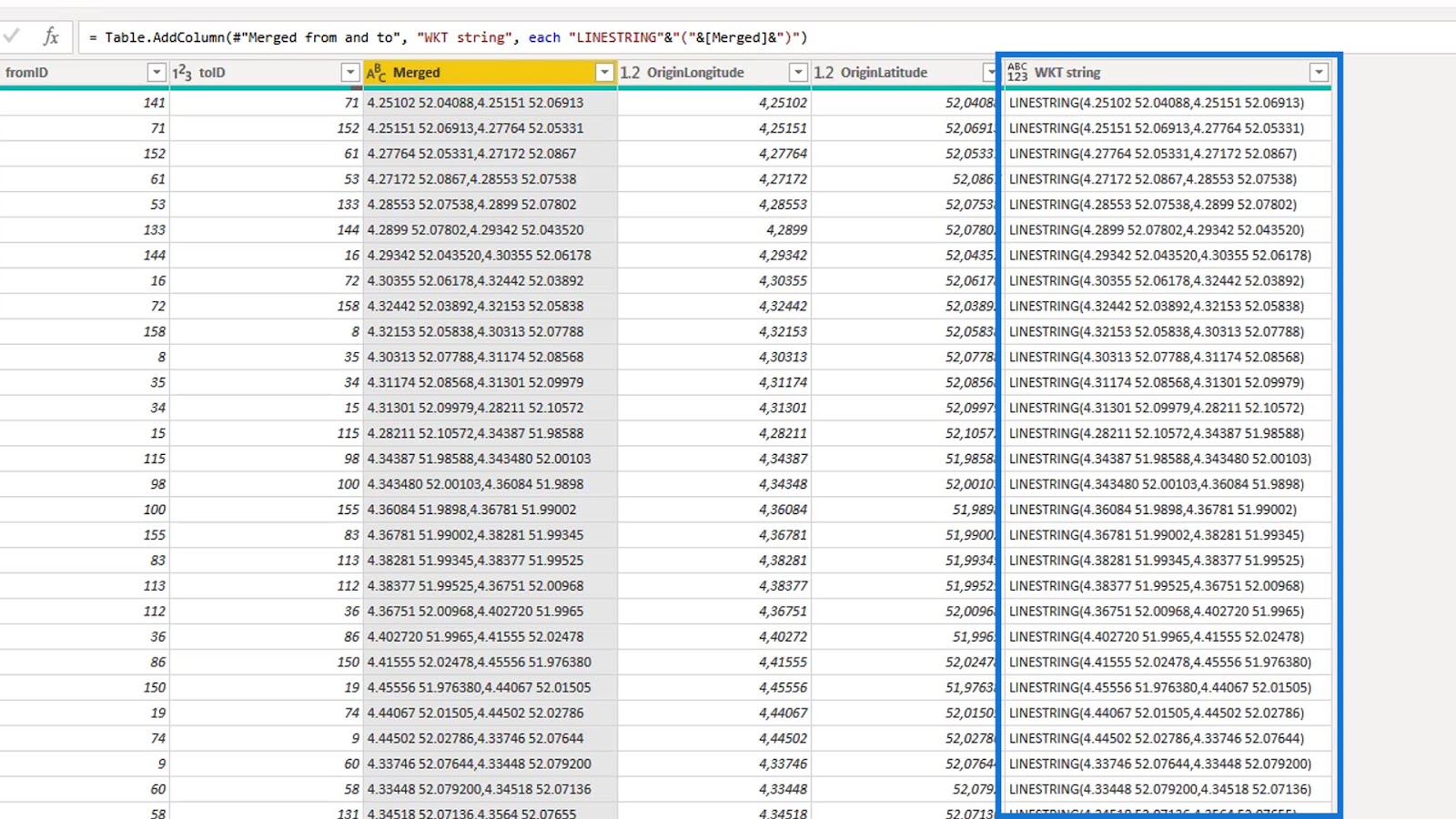The width and height of the screenshot is (1456, 819).
Task: Click fromID cell 100
Action: (x=84, y=510)
